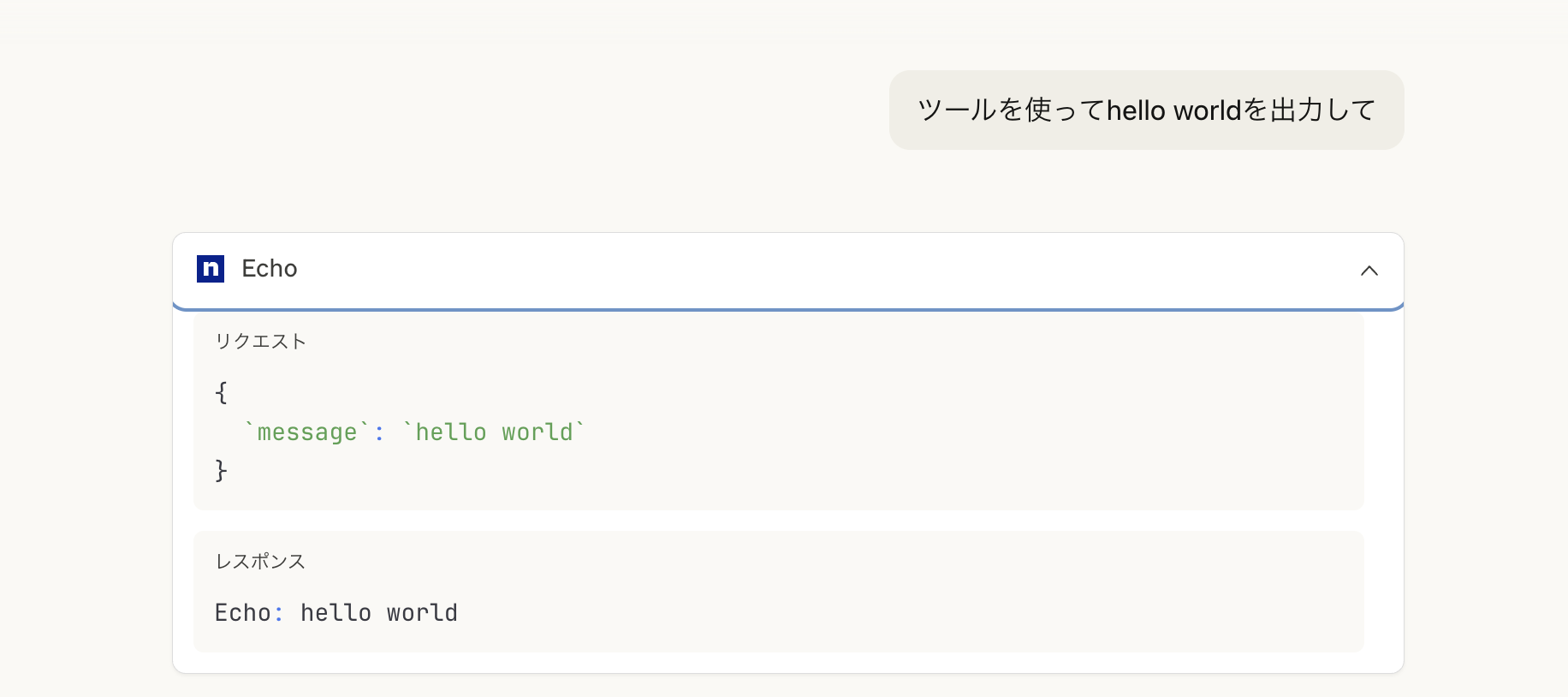Click the Echo title text

(269, 268)
